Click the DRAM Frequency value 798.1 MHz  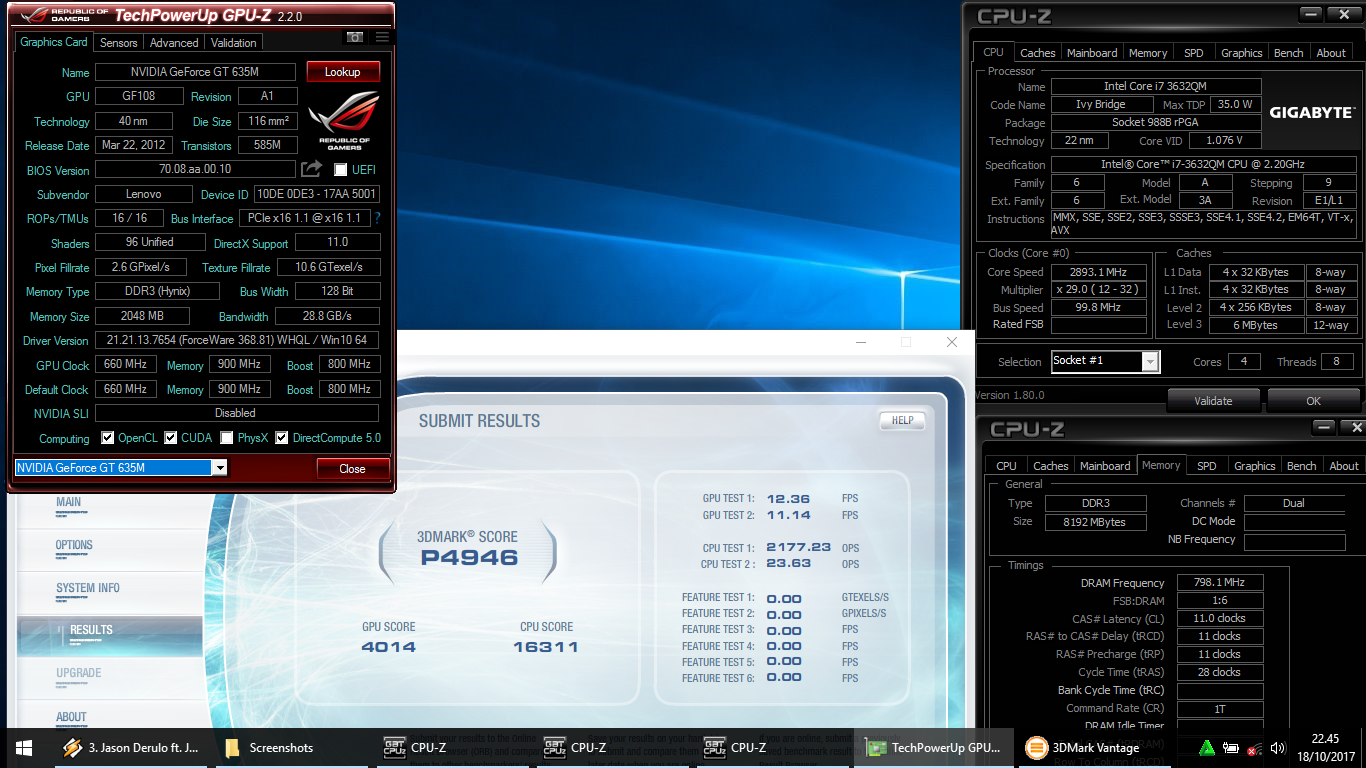(x=1220, y=583)
